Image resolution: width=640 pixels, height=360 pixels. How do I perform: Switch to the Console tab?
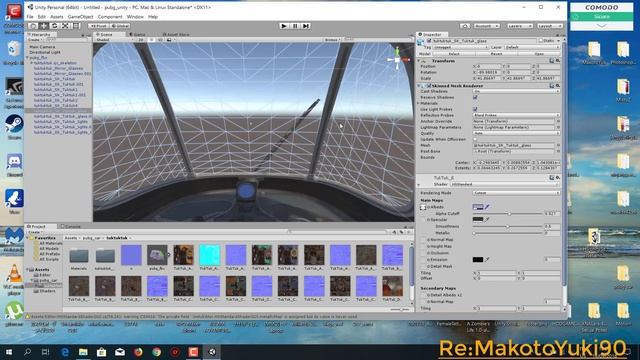coord(71,226)
